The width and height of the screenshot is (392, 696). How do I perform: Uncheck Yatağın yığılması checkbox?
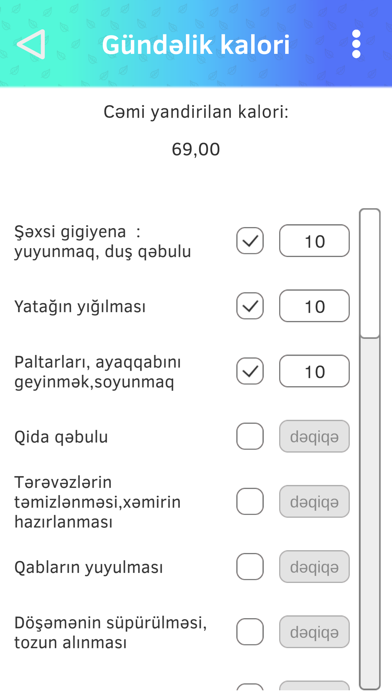(x=250, y=306)
